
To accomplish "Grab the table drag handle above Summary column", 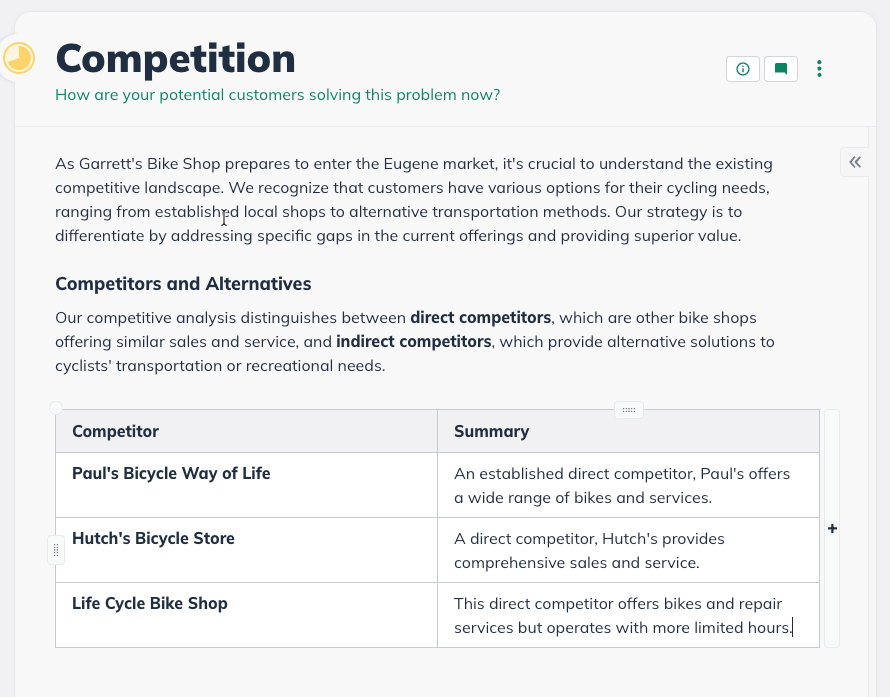I will coord(629,410).
